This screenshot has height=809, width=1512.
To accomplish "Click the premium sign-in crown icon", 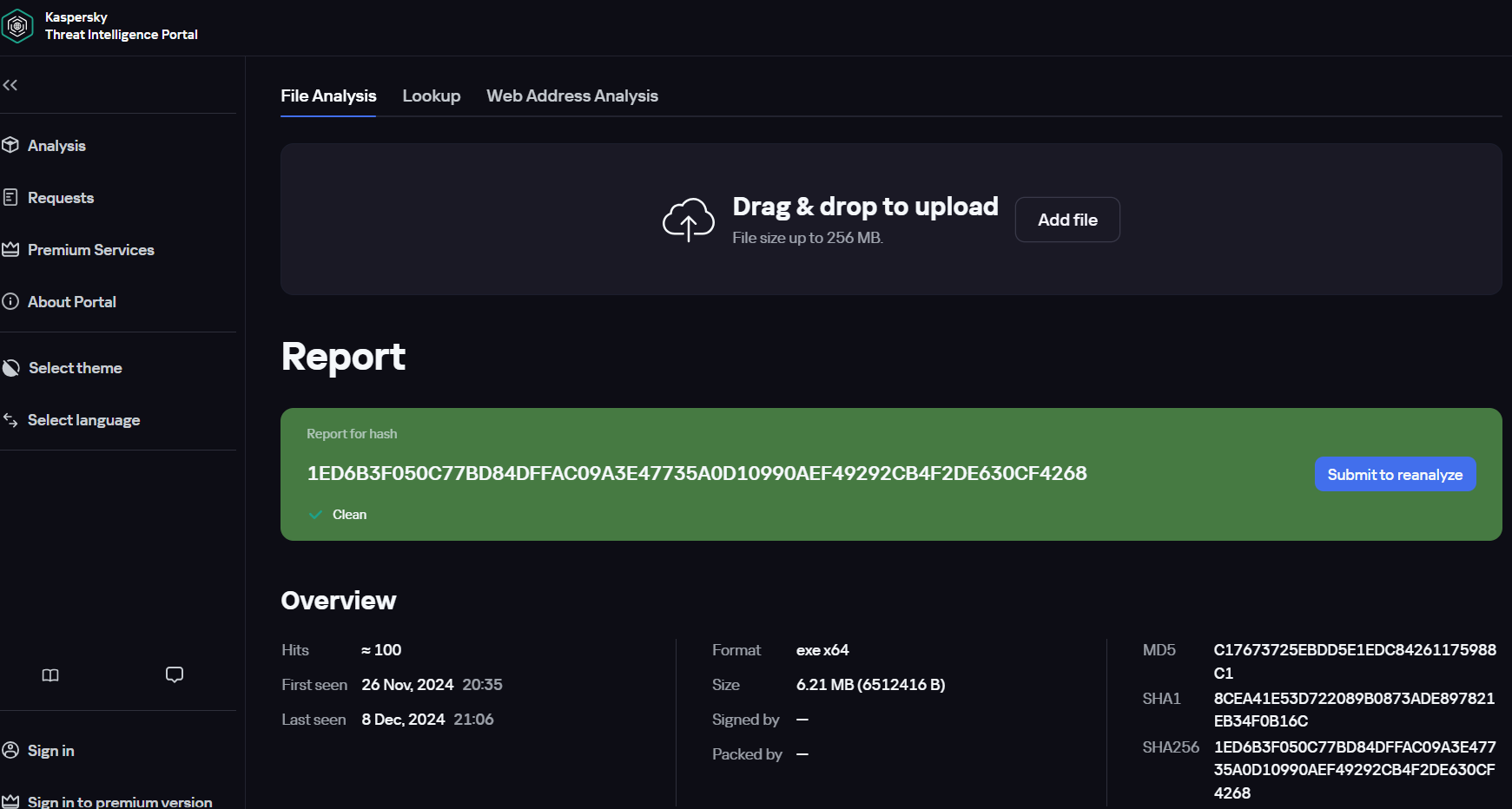I will click(x=10, y=801).
